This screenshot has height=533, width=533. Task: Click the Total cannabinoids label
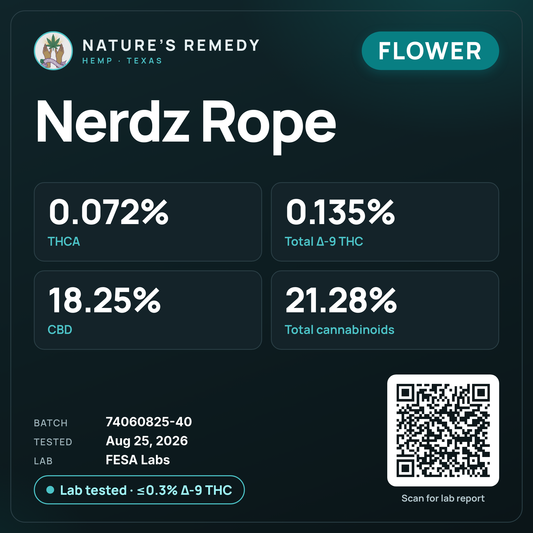coord(339,330)
